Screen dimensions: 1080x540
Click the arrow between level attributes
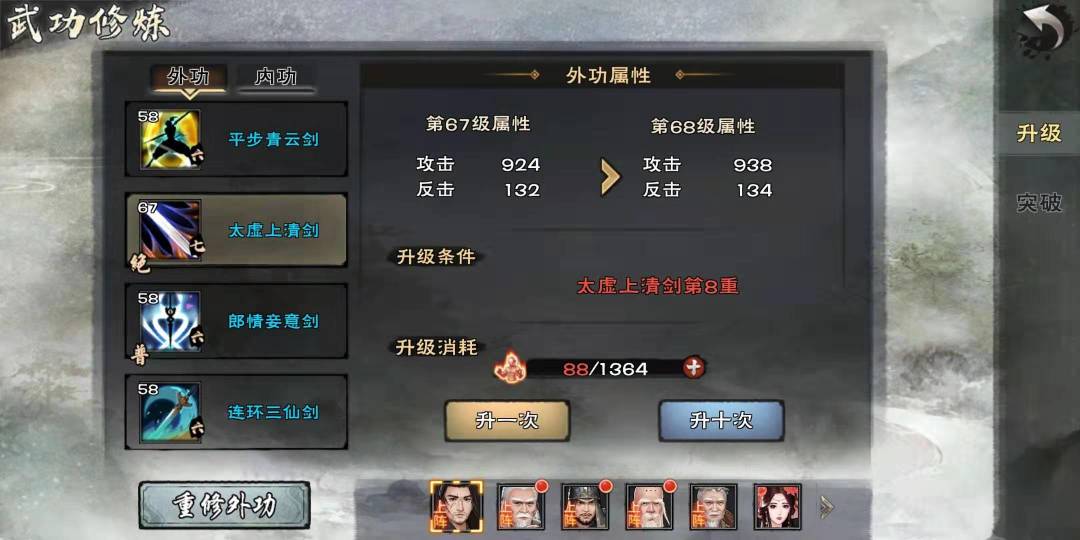click(610, 177)
